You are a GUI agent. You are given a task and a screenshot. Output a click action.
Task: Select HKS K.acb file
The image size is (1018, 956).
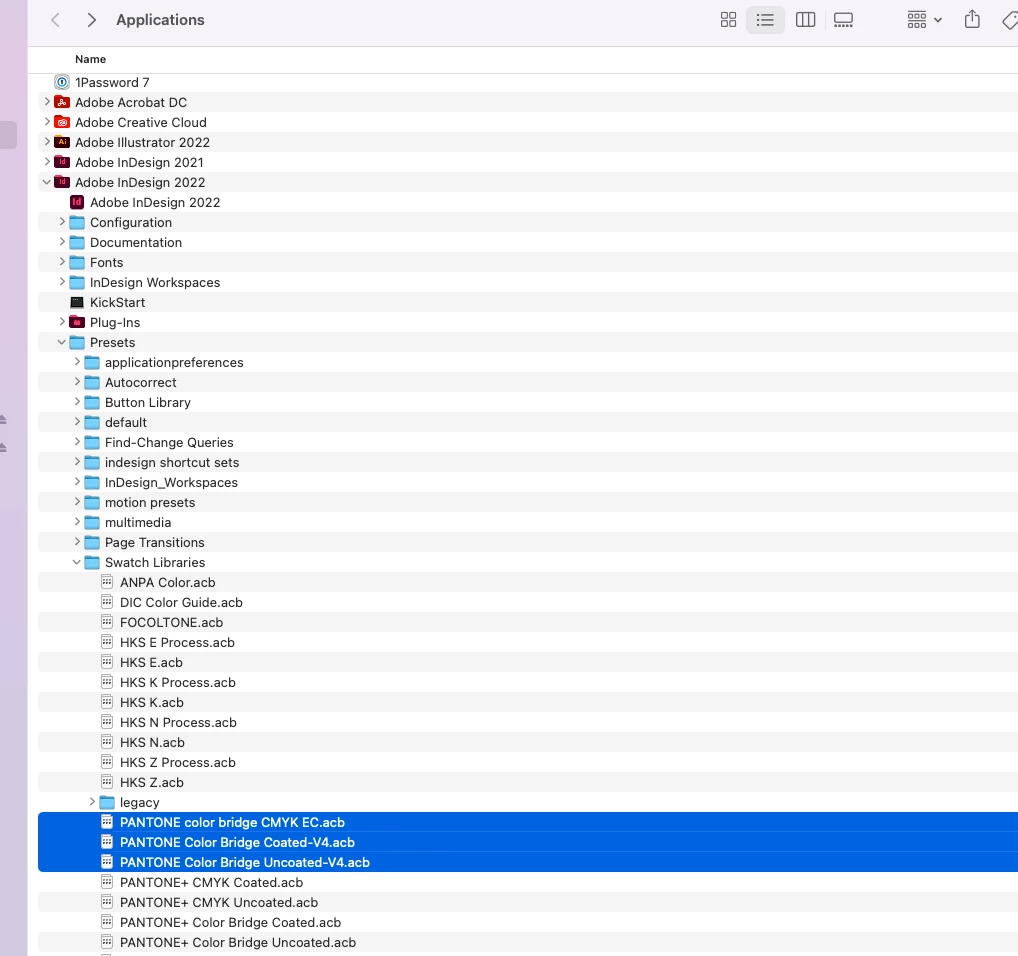tap(528, 702)
